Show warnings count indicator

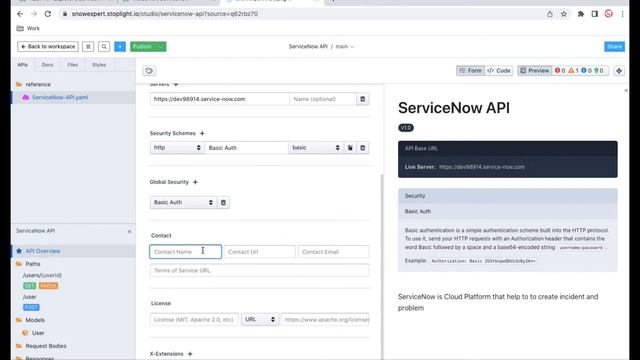click(573, 71)
